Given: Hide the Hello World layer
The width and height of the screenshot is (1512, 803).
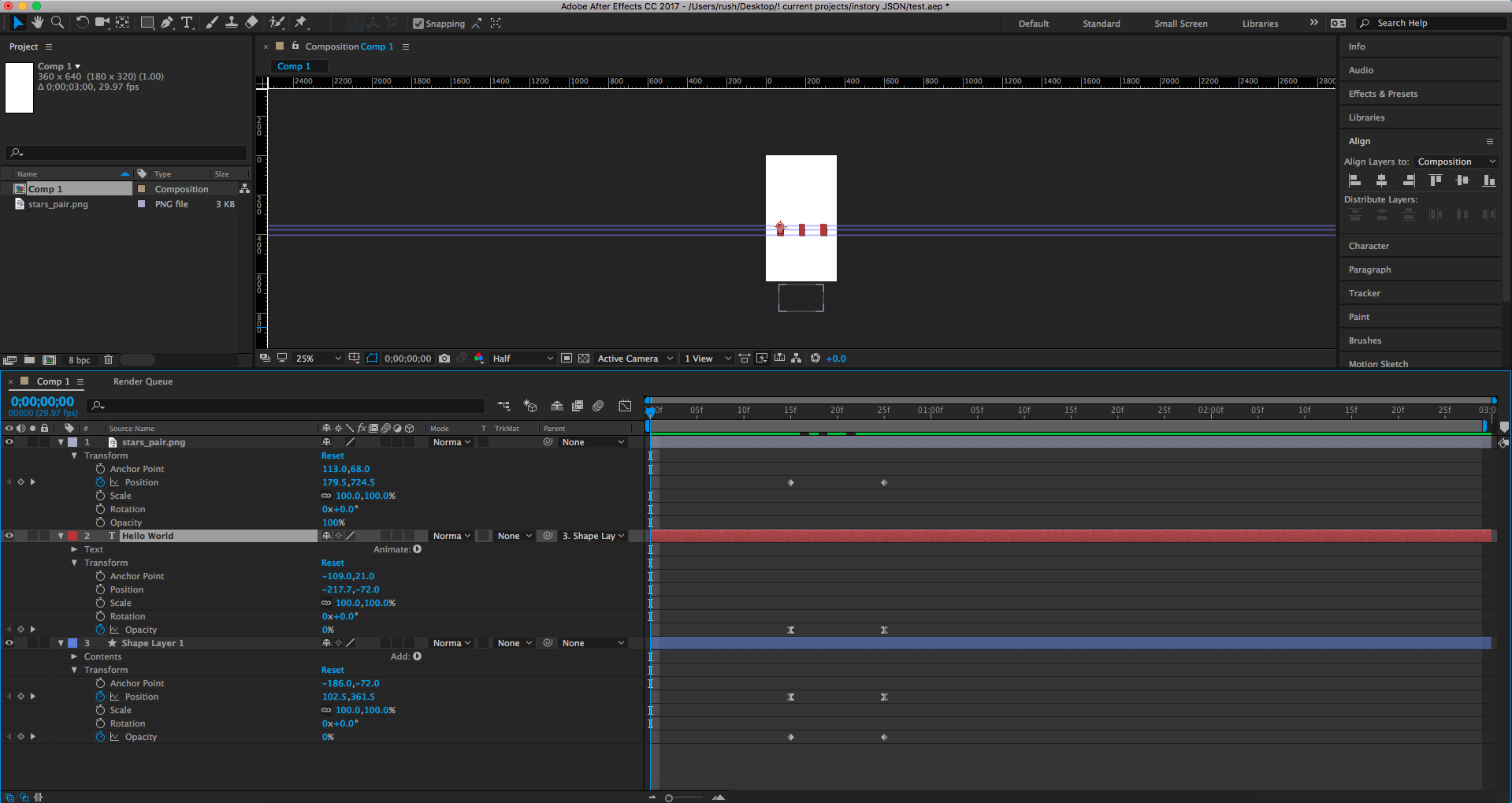Looking at the screenshot, I should (x=9, y=536).
